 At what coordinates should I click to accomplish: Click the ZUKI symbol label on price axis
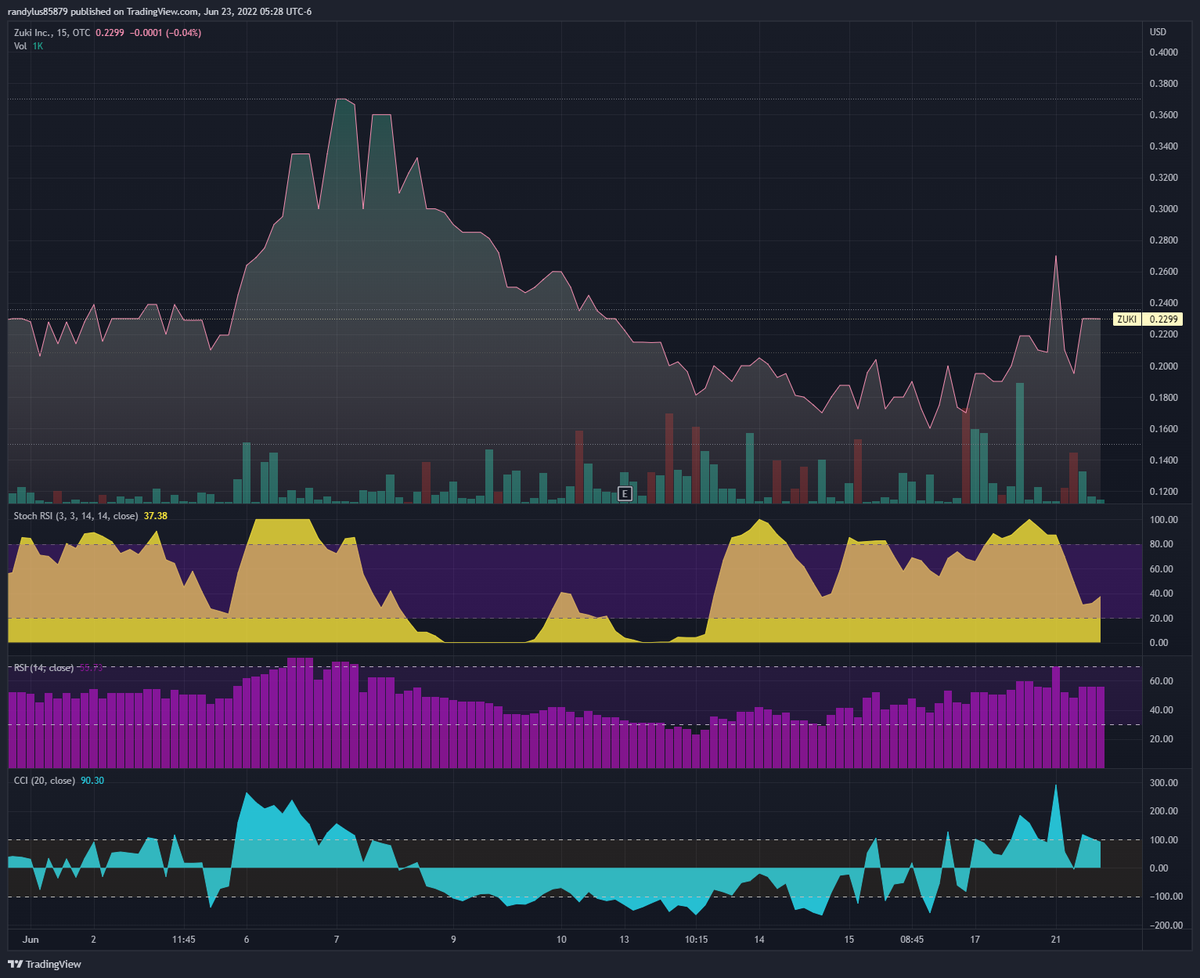tap(1127, 319)
